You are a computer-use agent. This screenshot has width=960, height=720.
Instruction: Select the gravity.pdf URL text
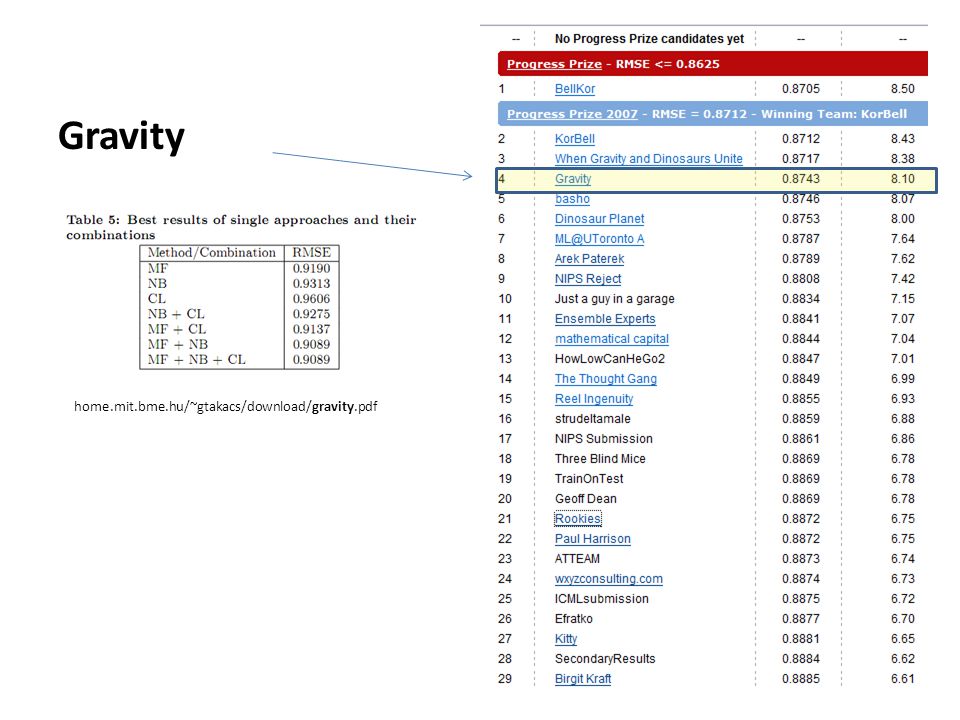point(225,407)
